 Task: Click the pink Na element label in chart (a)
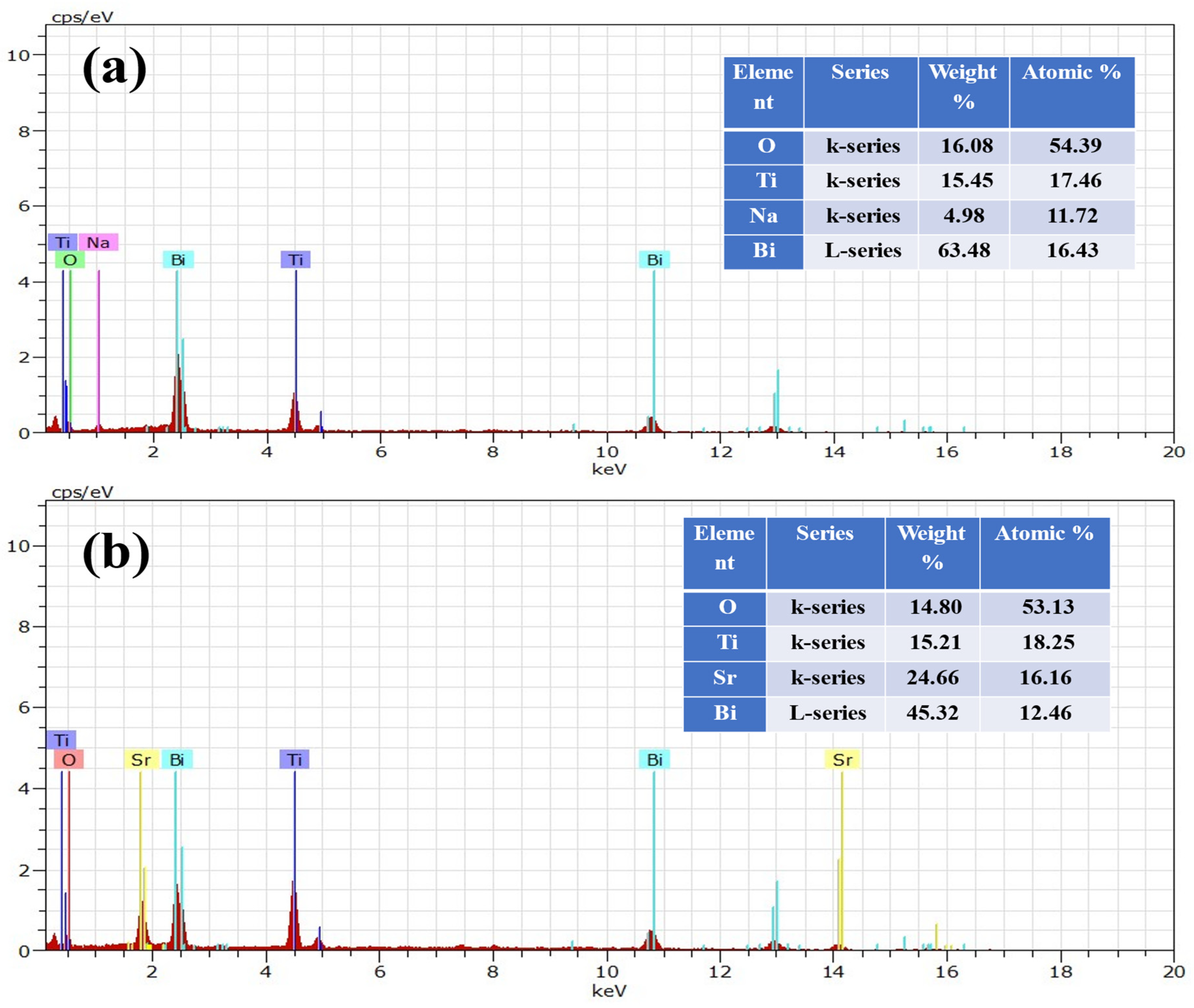[98, 242]
